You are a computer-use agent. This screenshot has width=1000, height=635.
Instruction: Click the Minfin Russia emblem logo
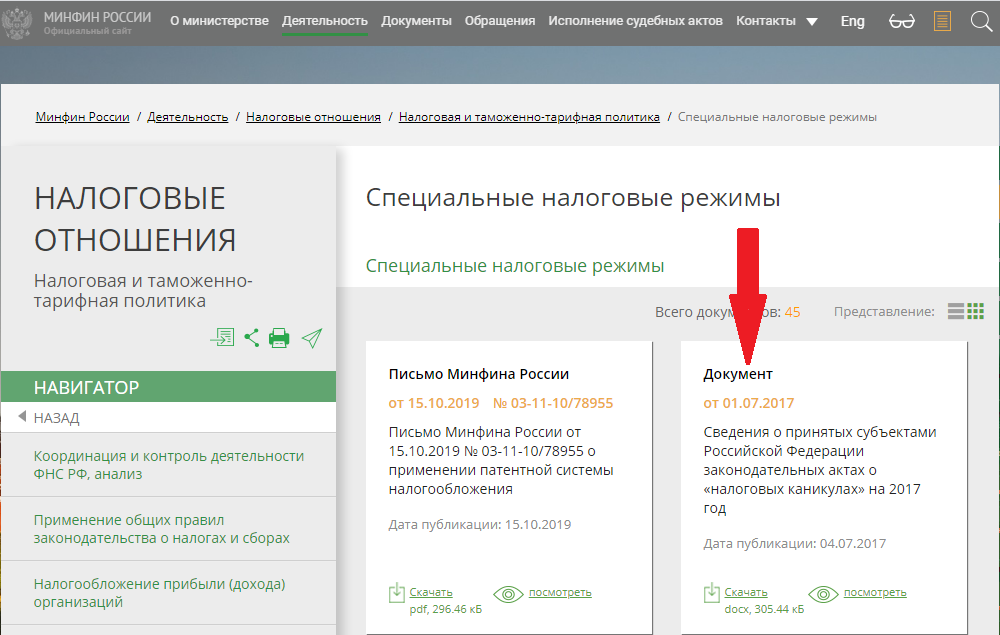17,24
